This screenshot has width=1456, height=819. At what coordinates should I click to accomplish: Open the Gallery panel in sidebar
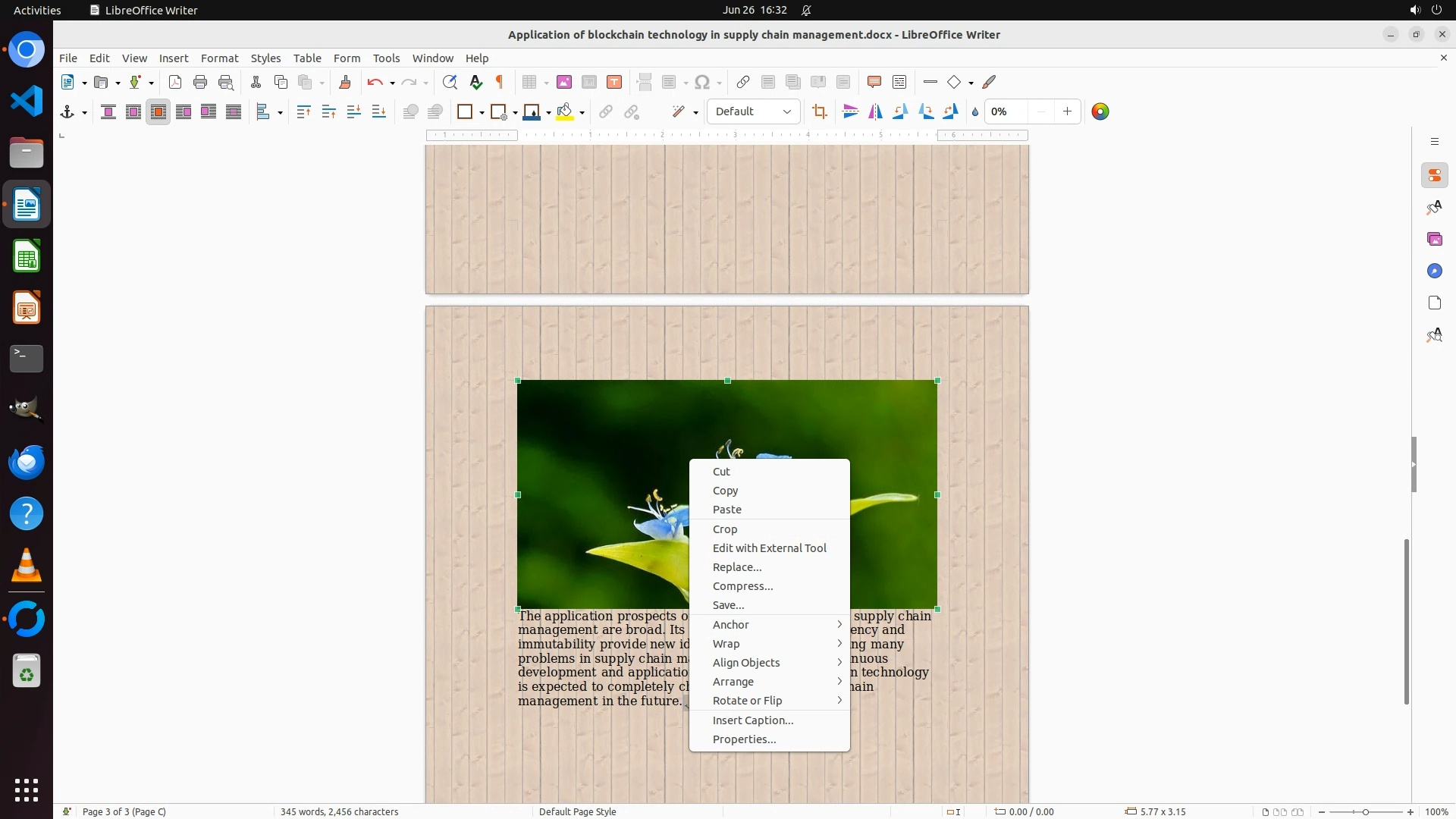1434,240
